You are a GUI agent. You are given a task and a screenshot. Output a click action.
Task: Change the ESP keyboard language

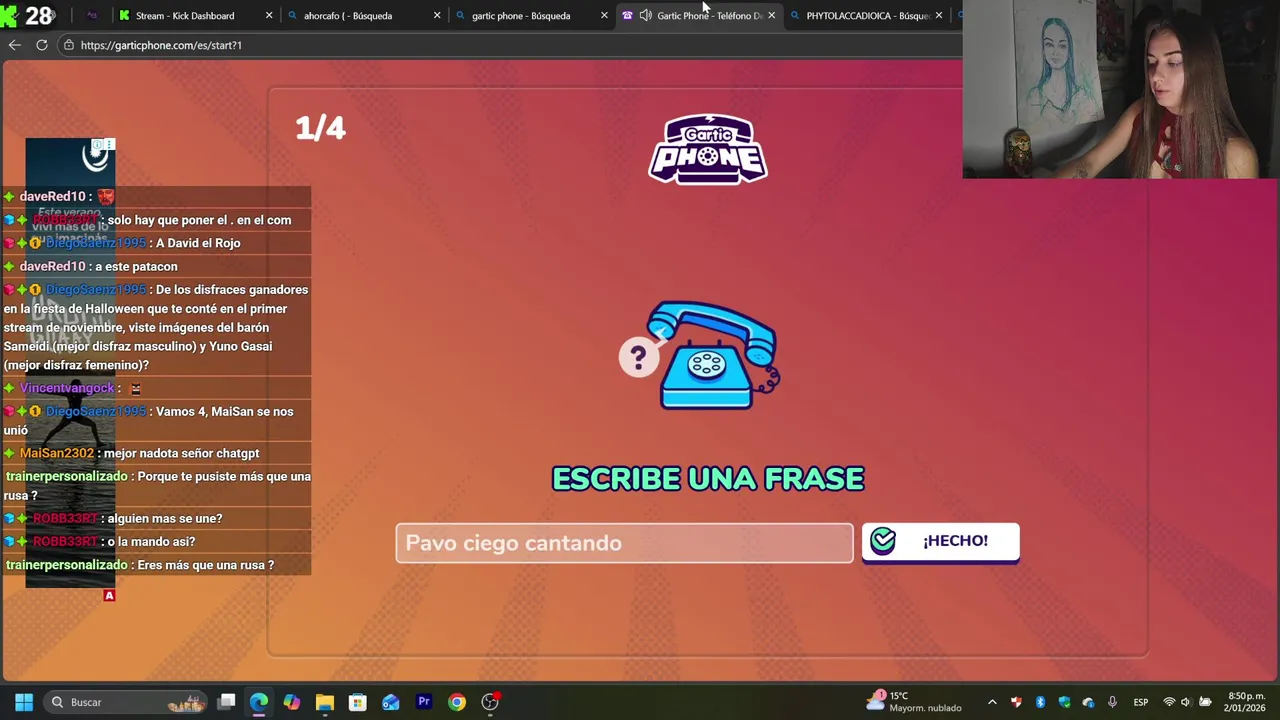[1141, 702]
